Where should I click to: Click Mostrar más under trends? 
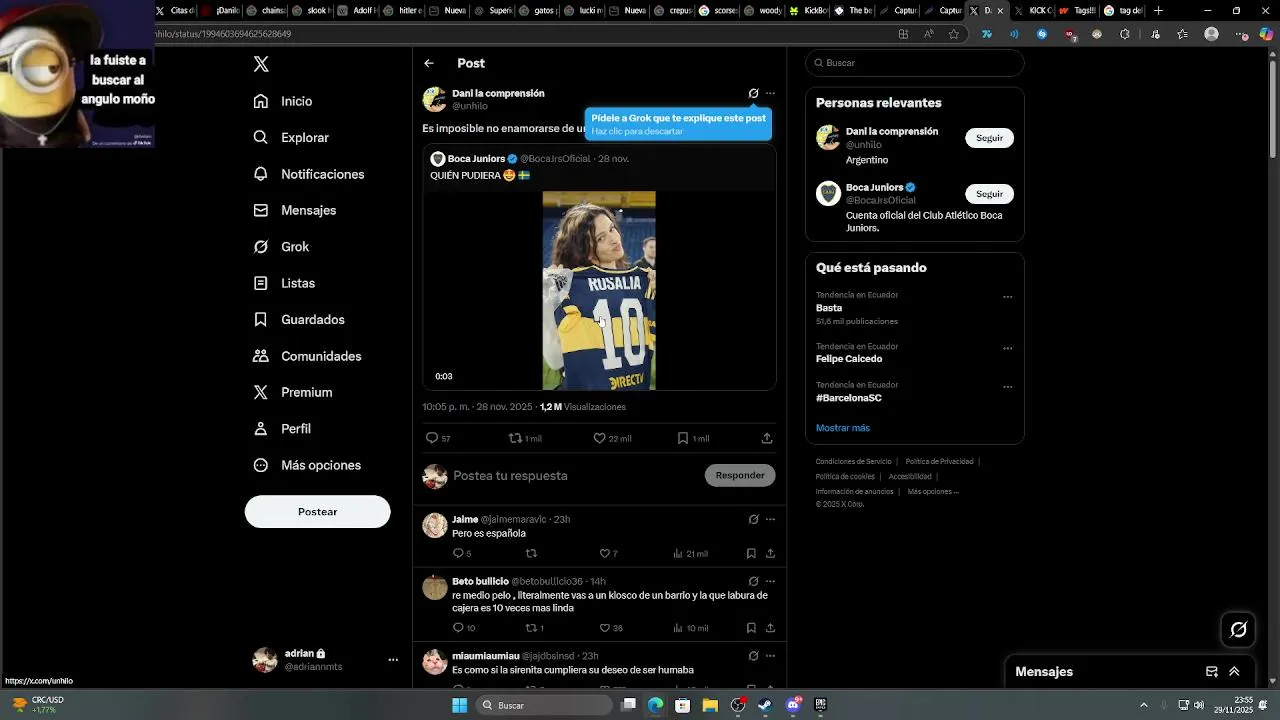(842, 428)
